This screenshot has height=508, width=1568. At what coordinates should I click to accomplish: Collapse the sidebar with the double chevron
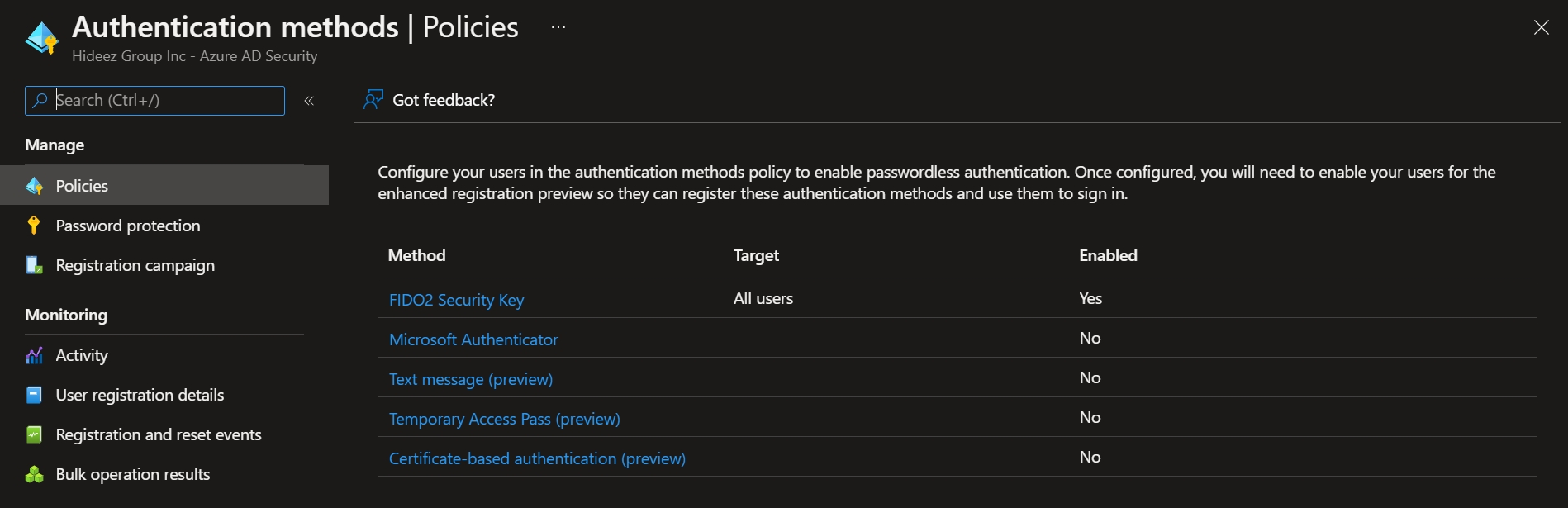[309, 101]
